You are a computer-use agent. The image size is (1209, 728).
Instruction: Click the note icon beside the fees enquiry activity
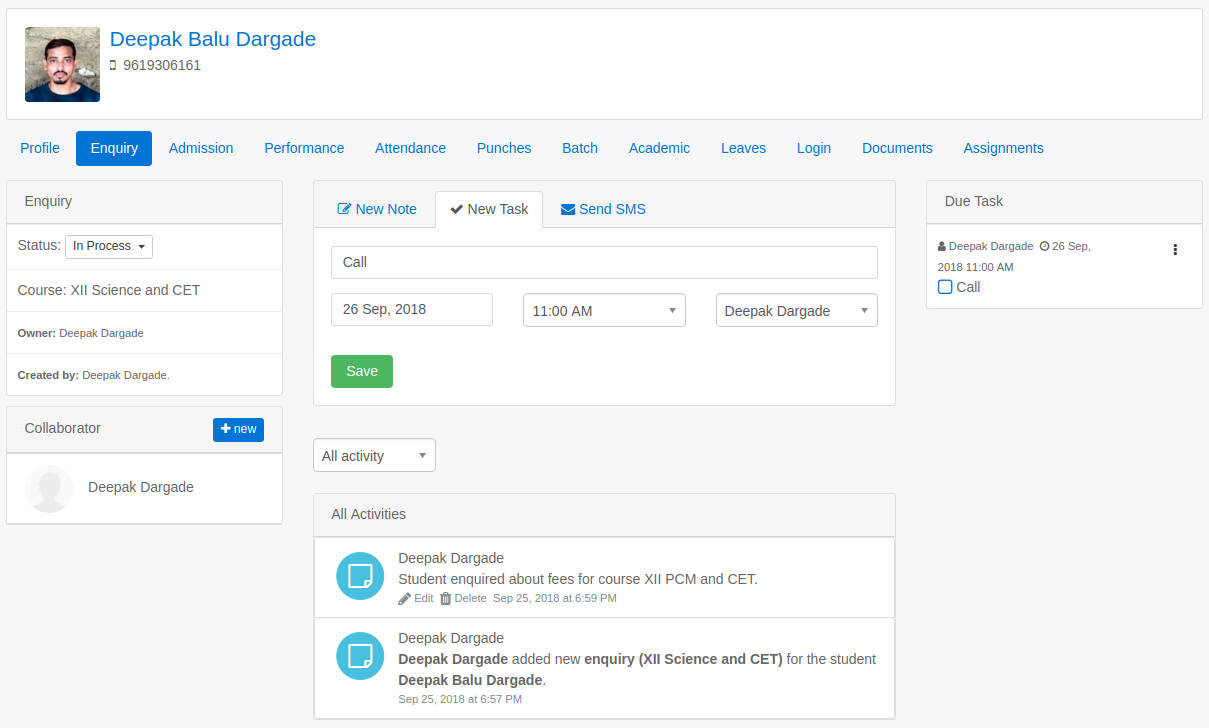pyautogui.click(x=359, y=576)
